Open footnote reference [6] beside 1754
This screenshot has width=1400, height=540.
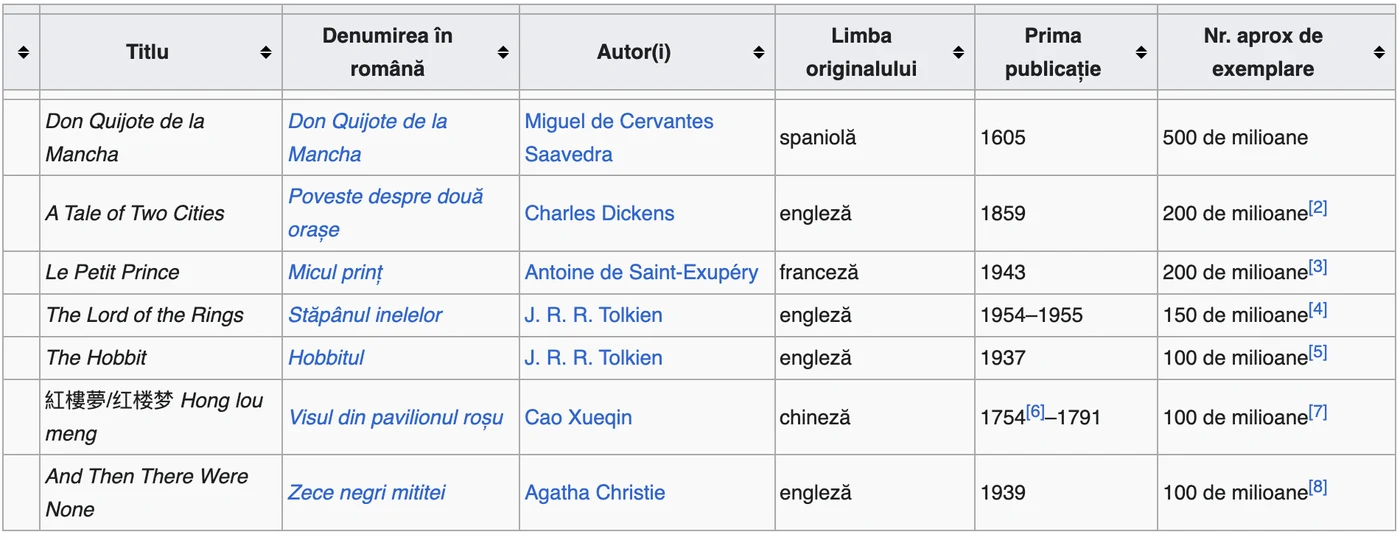point(1035,412)
